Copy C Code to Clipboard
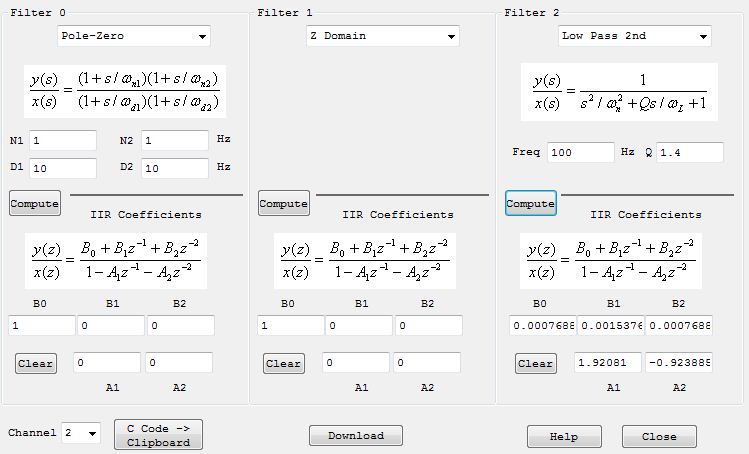Image resolution: width=749 pixels, height=454 pixels. (x=158, y=434)
